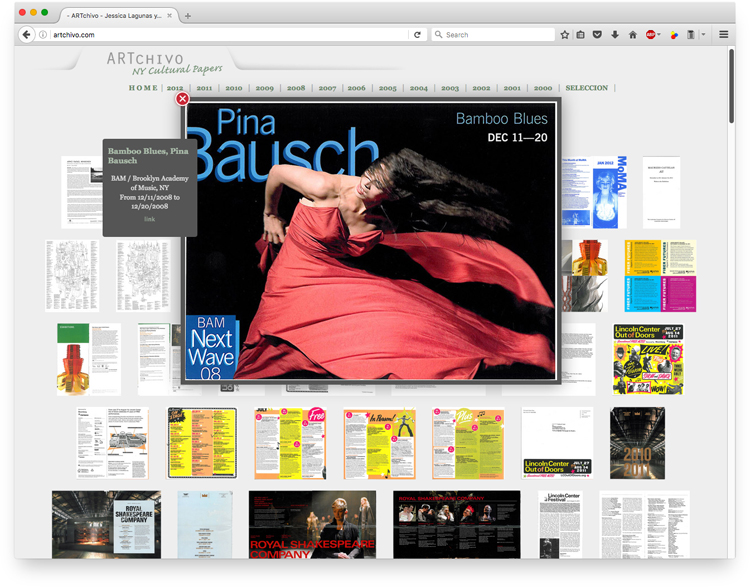Go to the 2011 archive page
Screen dimensions: 750x587
pyautogui.click(x=204, y=88)
